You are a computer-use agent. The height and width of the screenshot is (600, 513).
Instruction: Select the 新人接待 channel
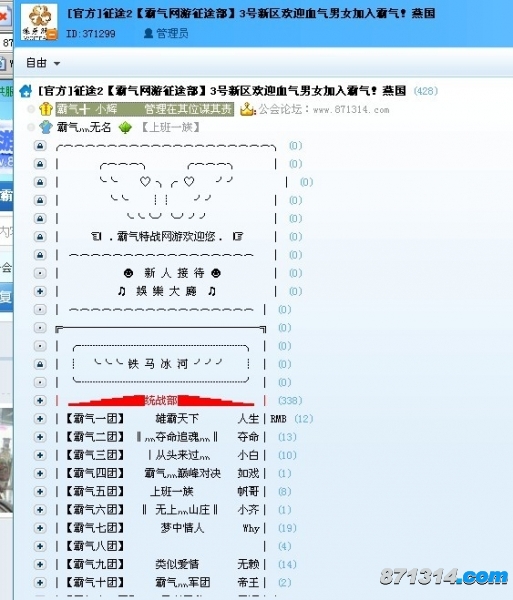(172, 273)
